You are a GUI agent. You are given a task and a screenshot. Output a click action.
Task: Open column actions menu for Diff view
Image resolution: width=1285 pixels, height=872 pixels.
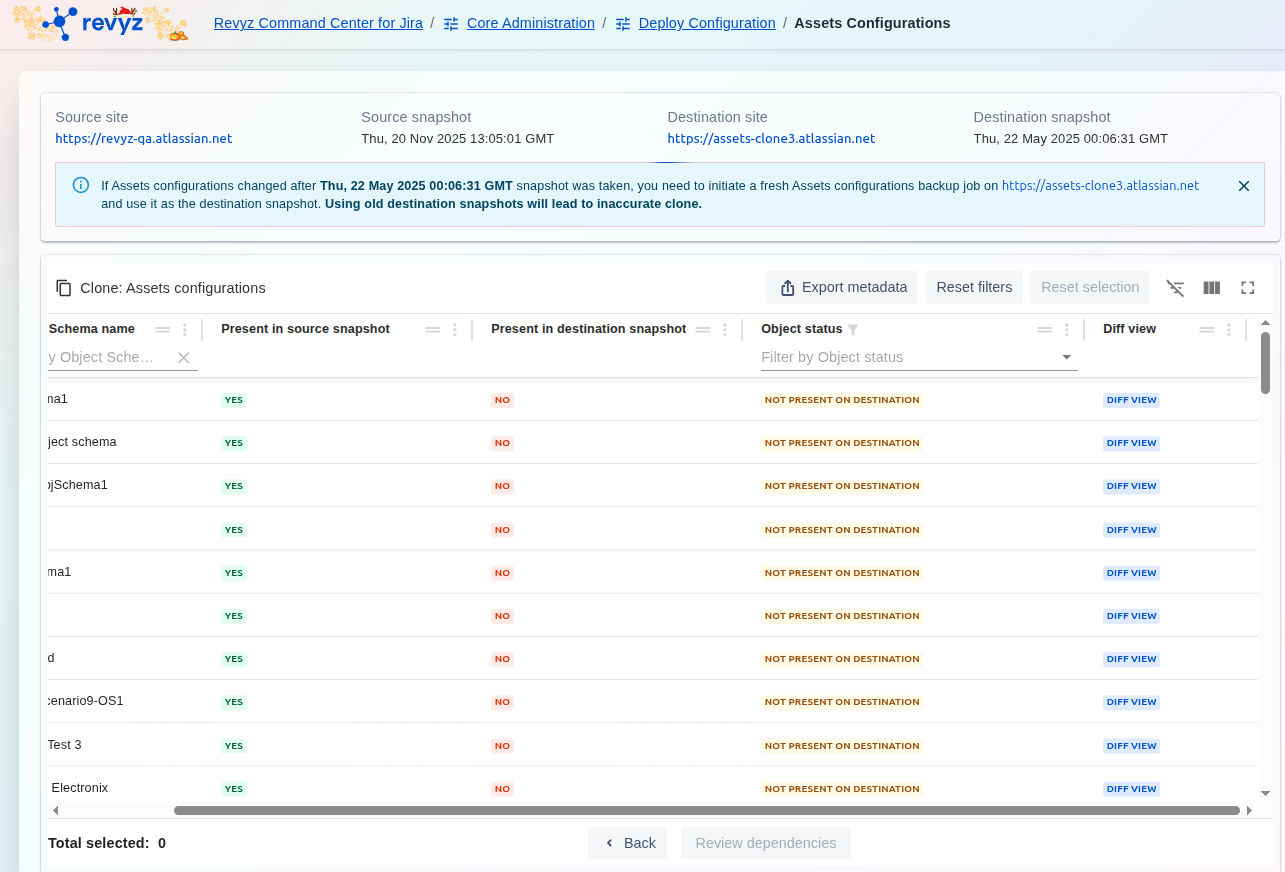[x=1229, y=330]
